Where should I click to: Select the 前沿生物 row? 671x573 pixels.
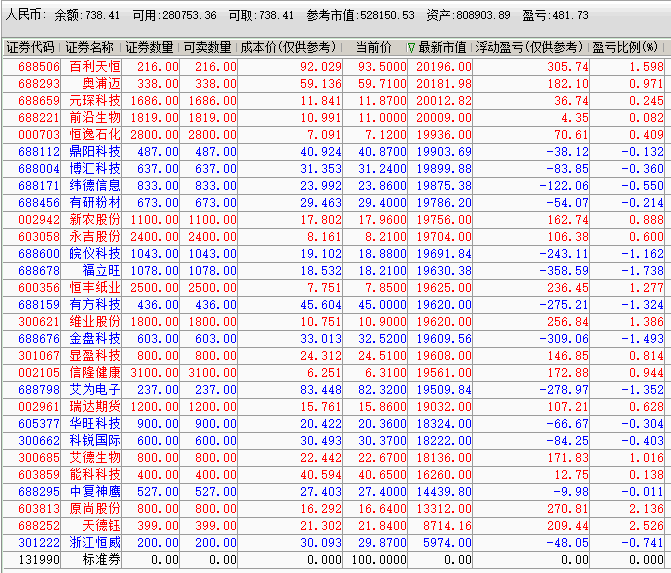coord(333,117)
